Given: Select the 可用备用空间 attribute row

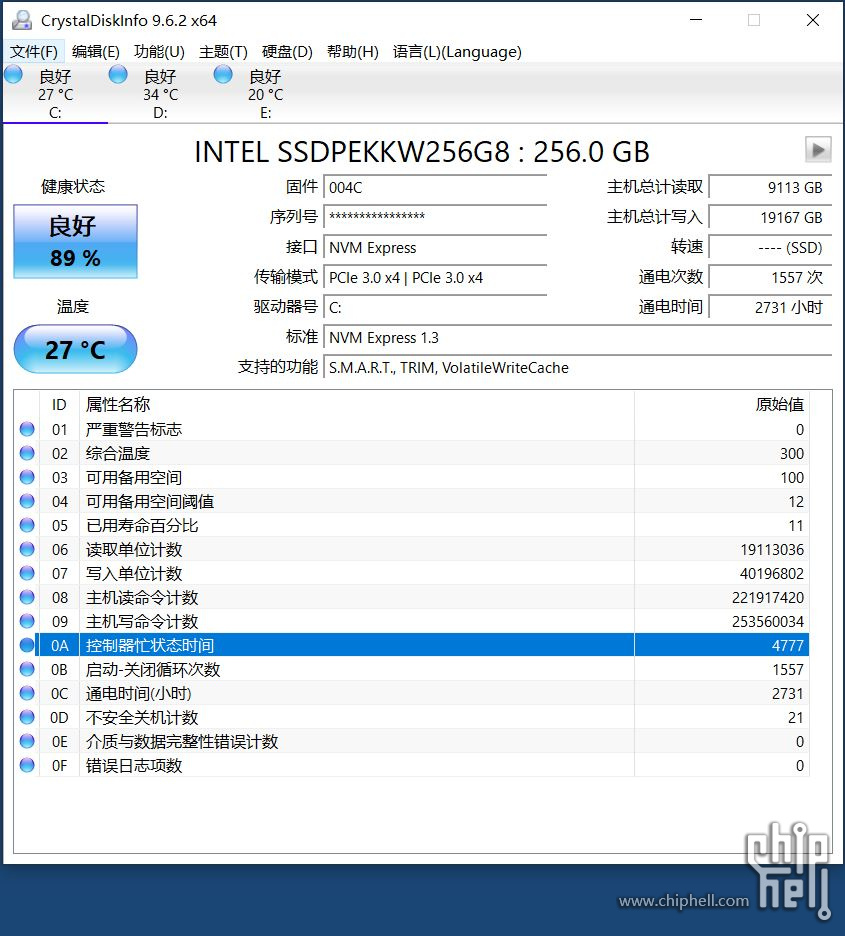Looking at the screenshot, I should point(412,477).
